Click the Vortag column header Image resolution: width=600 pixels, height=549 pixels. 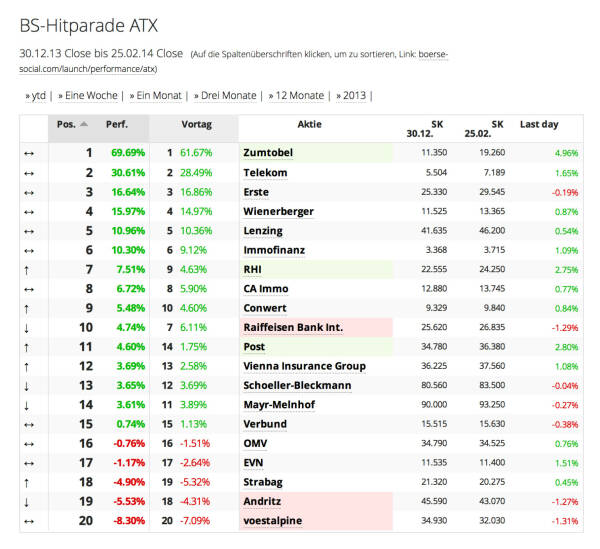tap(195, 124)
